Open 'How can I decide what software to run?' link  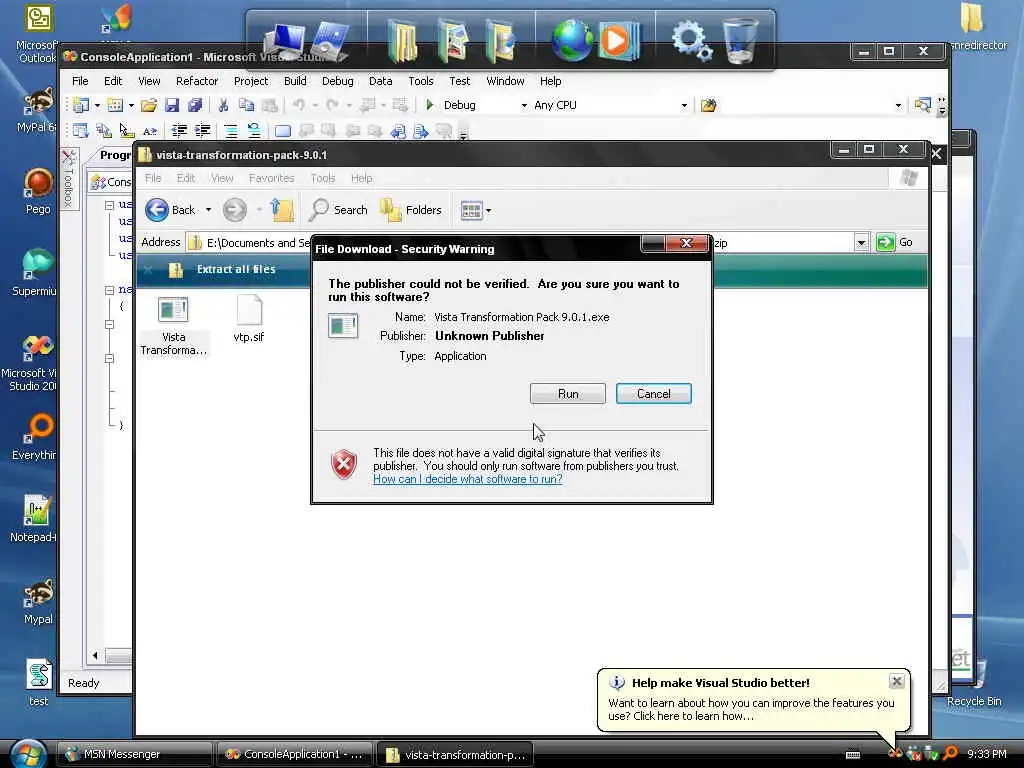[x=468, y=479]
